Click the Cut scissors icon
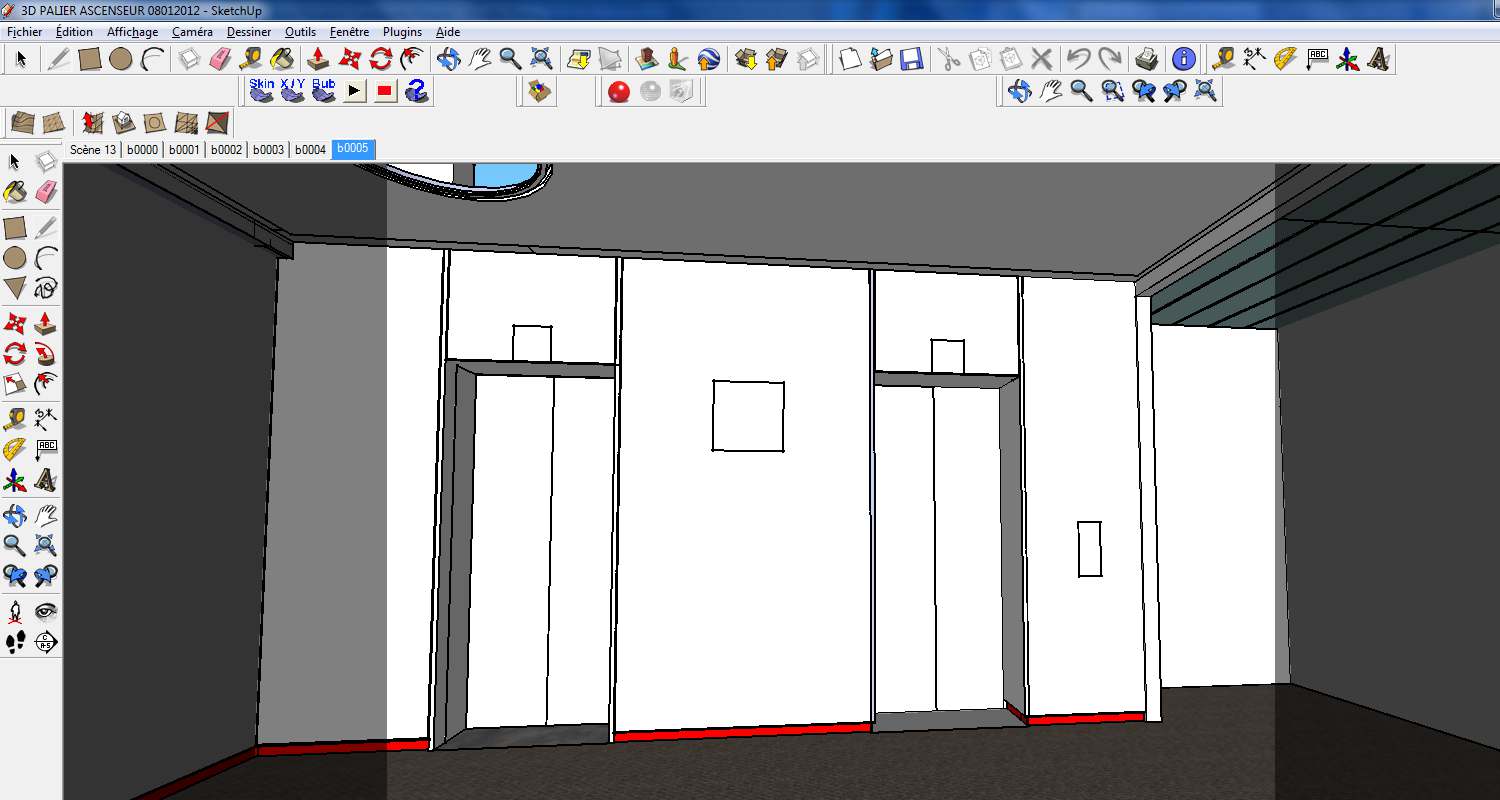This screenshot has height=800, width=1500. coord(949,59)
